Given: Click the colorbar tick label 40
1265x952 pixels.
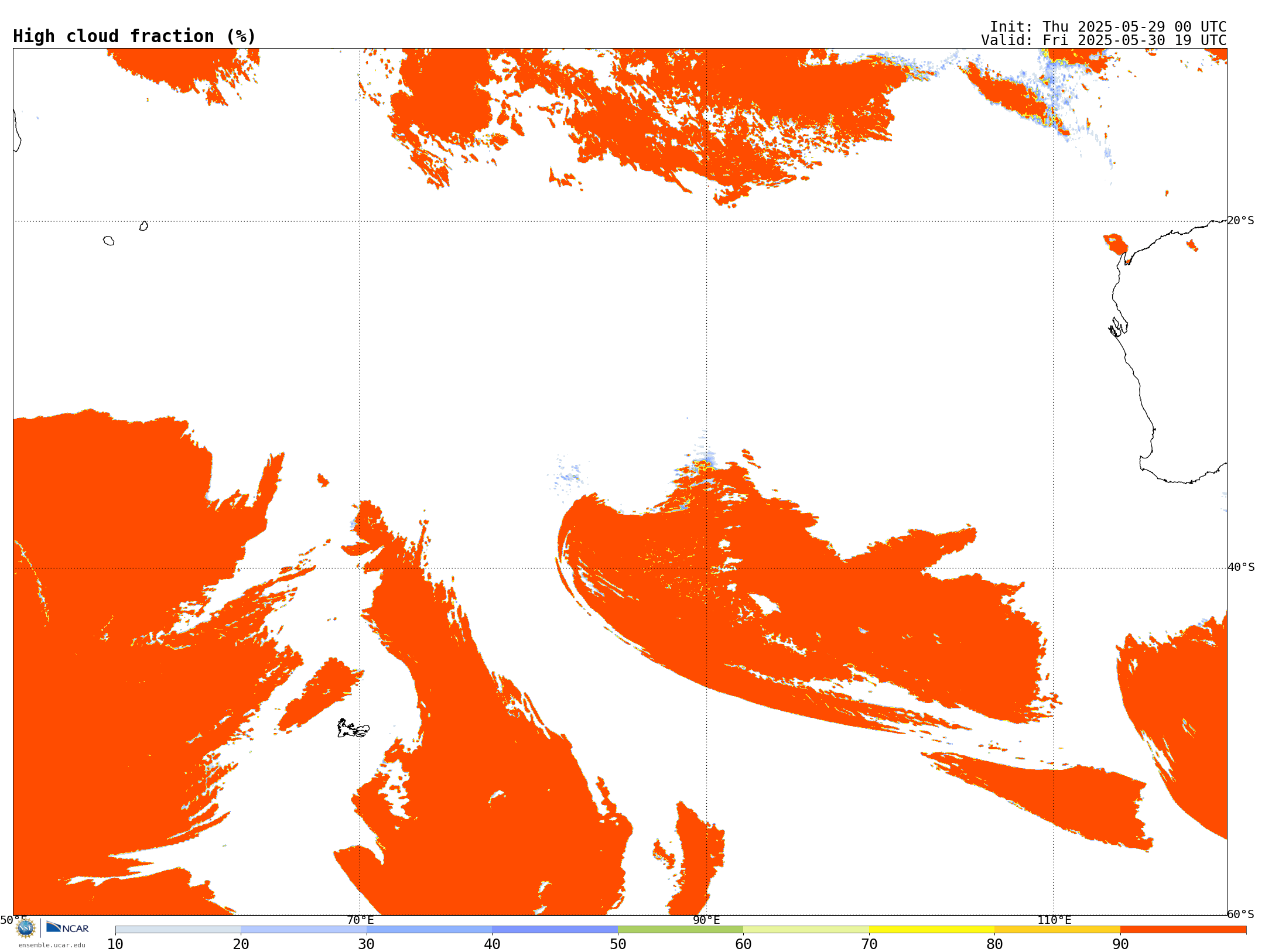Looking at the screenshot, I should pyautogui.click(x=492, y=944).
